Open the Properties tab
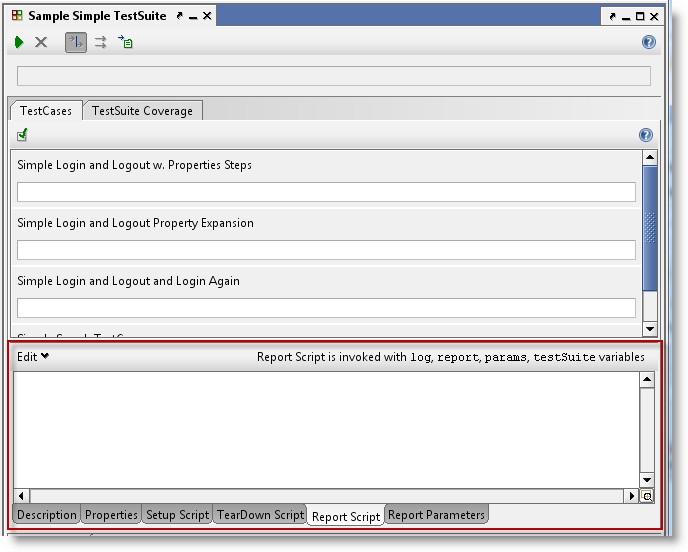This screenshot has width=688, height=552. tap(111, 514)
